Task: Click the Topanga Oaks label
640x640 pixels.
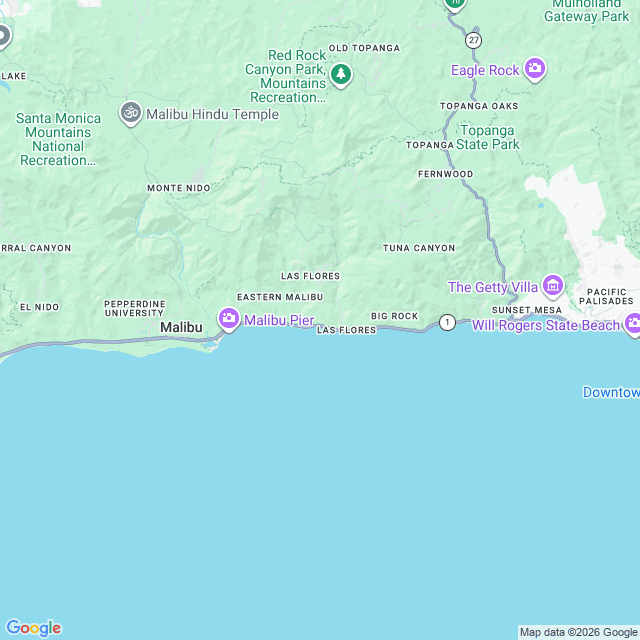Action: click(x=479, y=106)
